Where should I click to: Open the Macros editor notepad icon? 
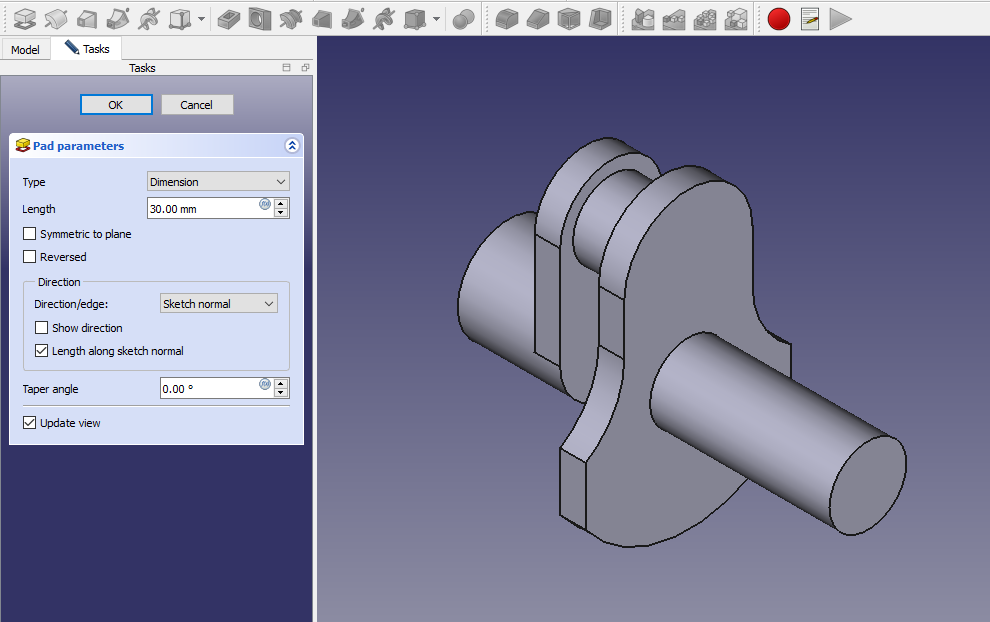[810, 18]
